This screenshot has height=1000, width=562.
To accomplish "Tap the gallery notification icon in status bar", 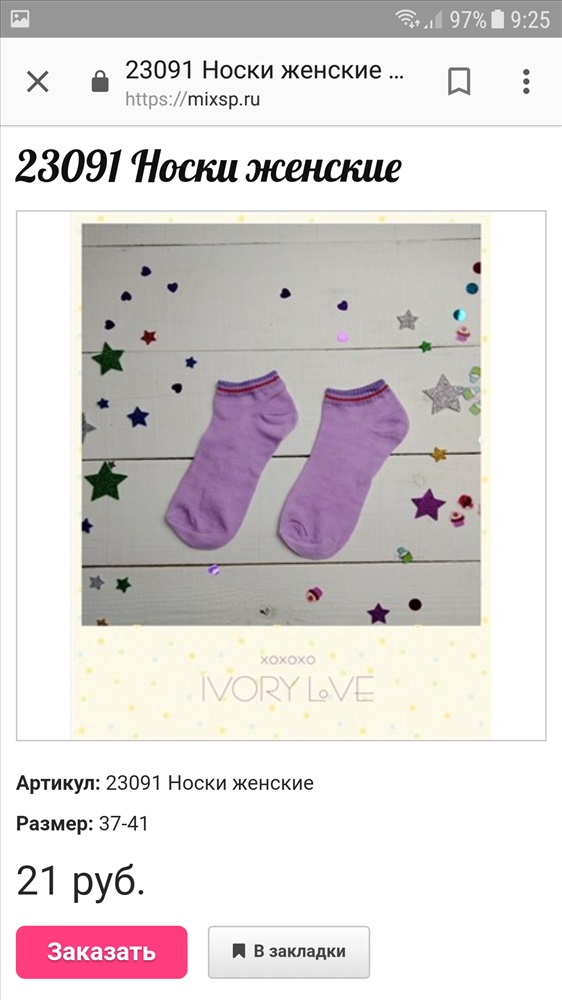I will (x=20, y=18).
